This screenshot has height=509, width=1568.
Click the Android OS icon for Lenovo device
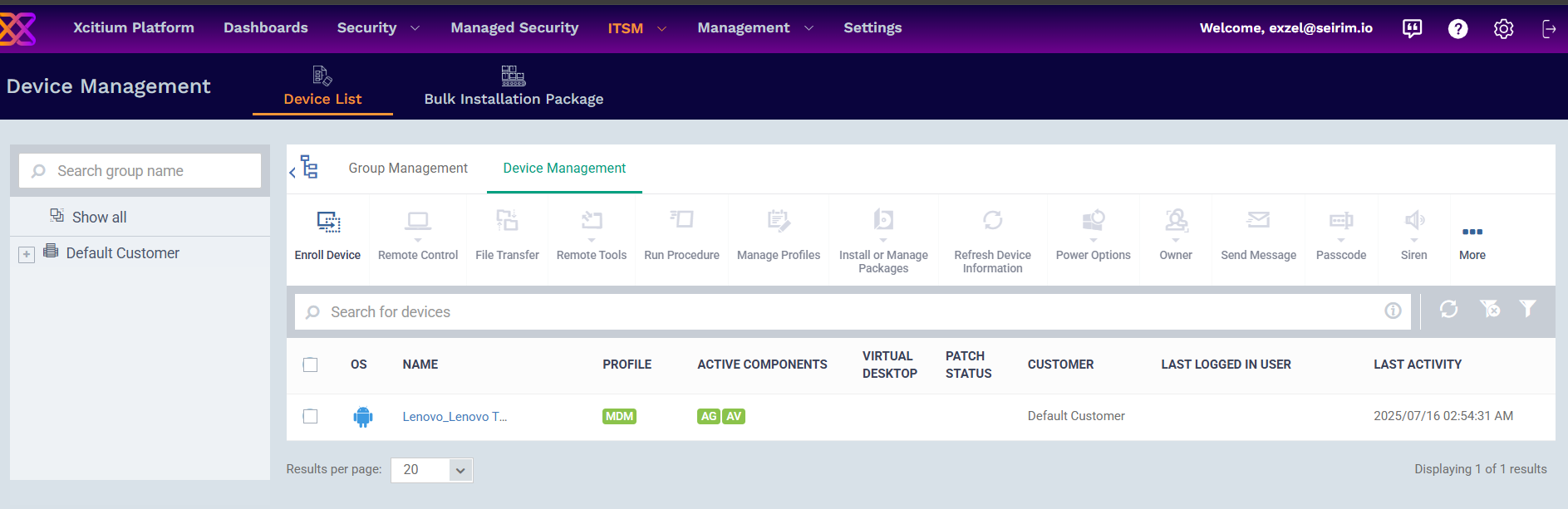click(363, 417)
